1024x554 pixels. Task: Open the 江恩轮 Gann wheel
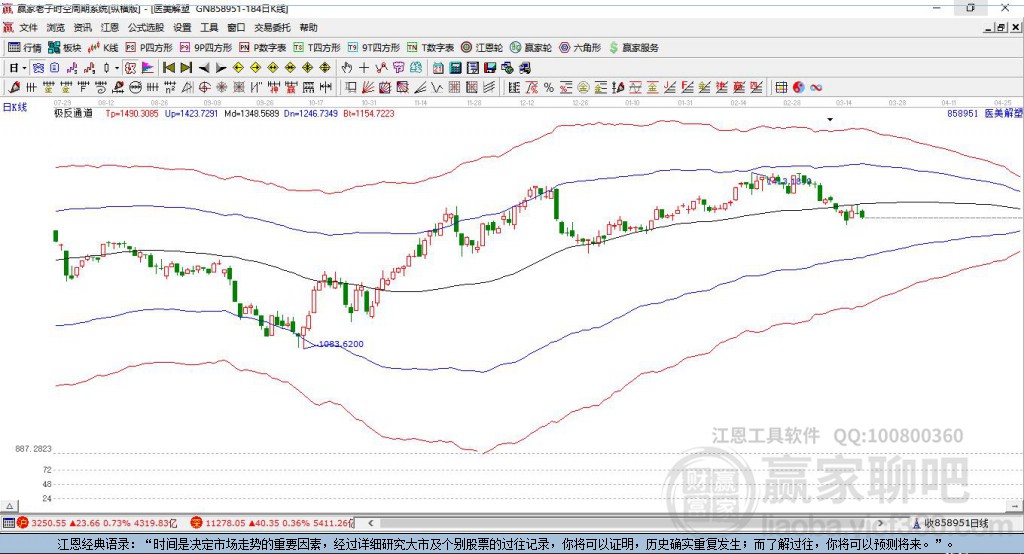pyautogui.click(x=482, y=48)
